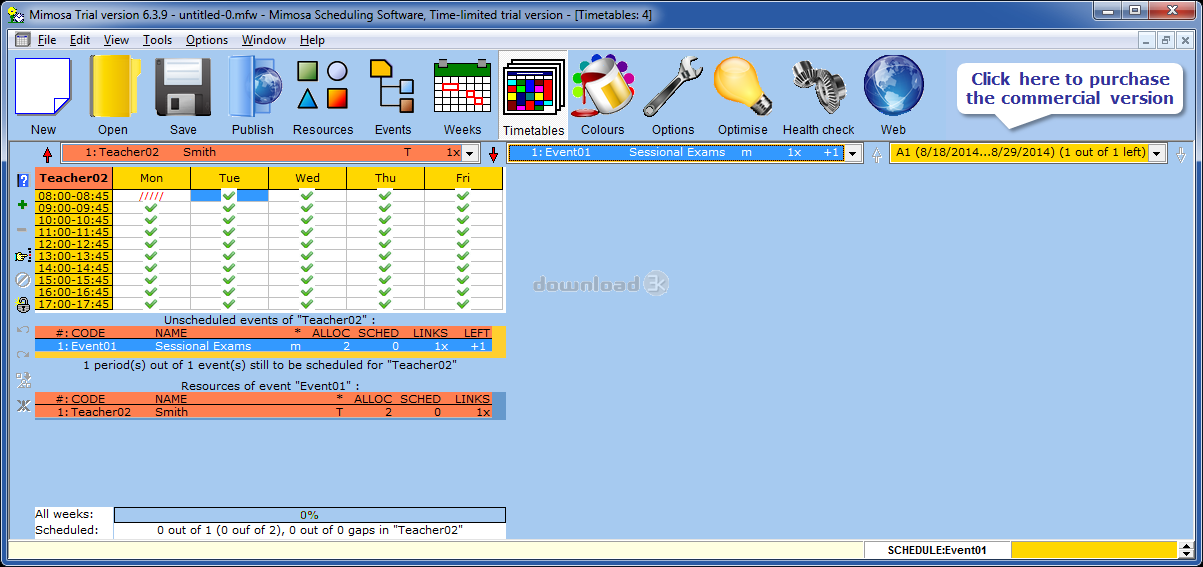Image resolution: width=1203 pixels, height=567 pixels.
Task: Click the red up arrow for previous resource
Action: click(x=47, y=154)
